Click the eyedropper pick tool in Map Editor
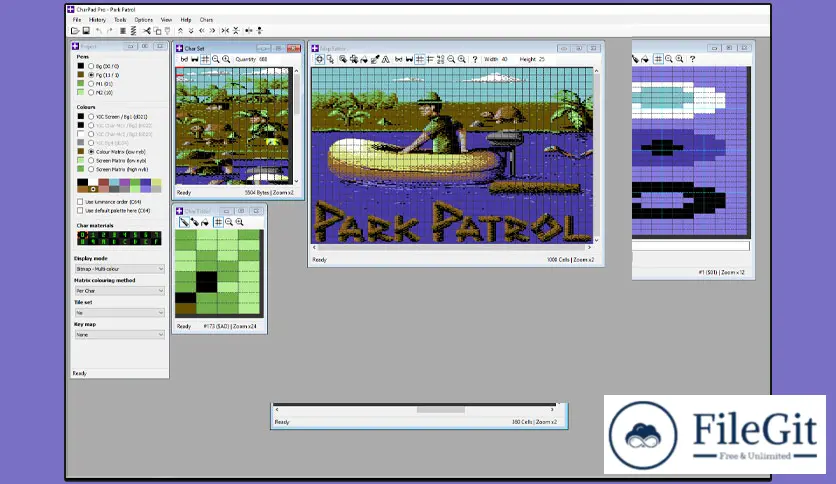Image resolution: width=836 pixels, height=484 pixels. (x=375, y=59)
